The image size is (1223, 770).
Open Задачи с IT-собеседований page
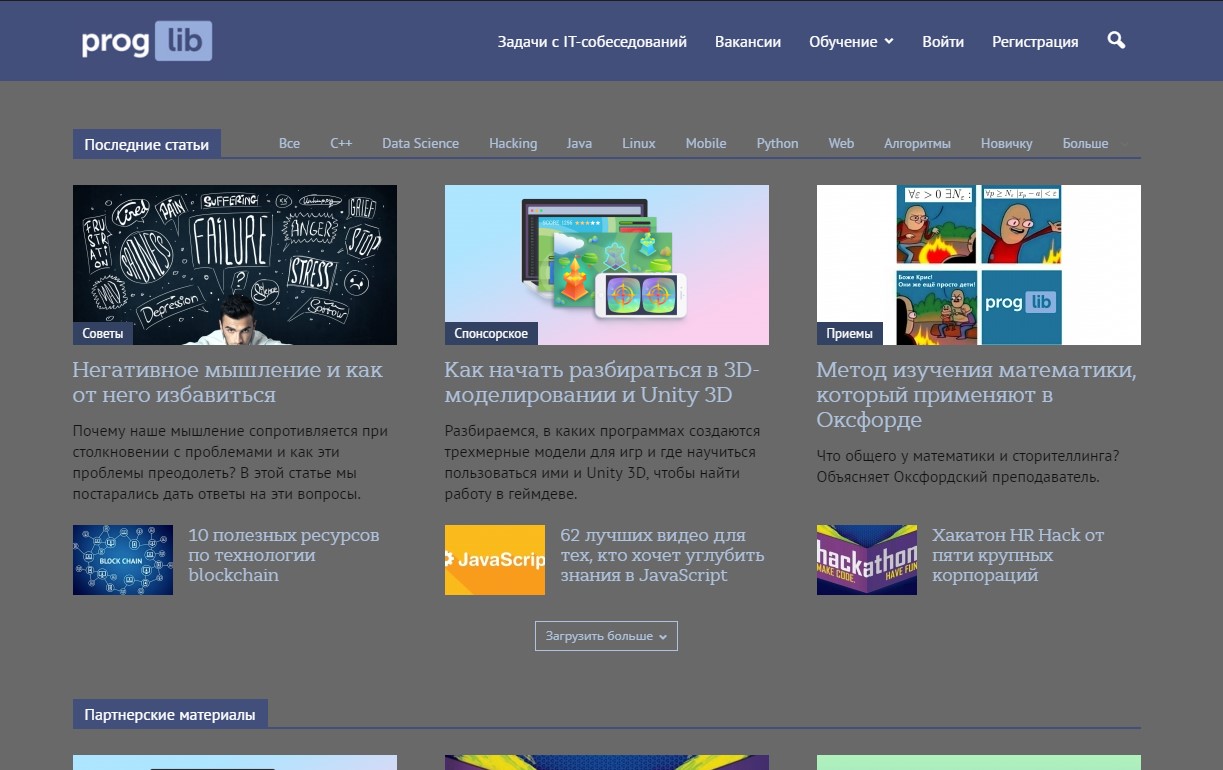pos(592,42)
